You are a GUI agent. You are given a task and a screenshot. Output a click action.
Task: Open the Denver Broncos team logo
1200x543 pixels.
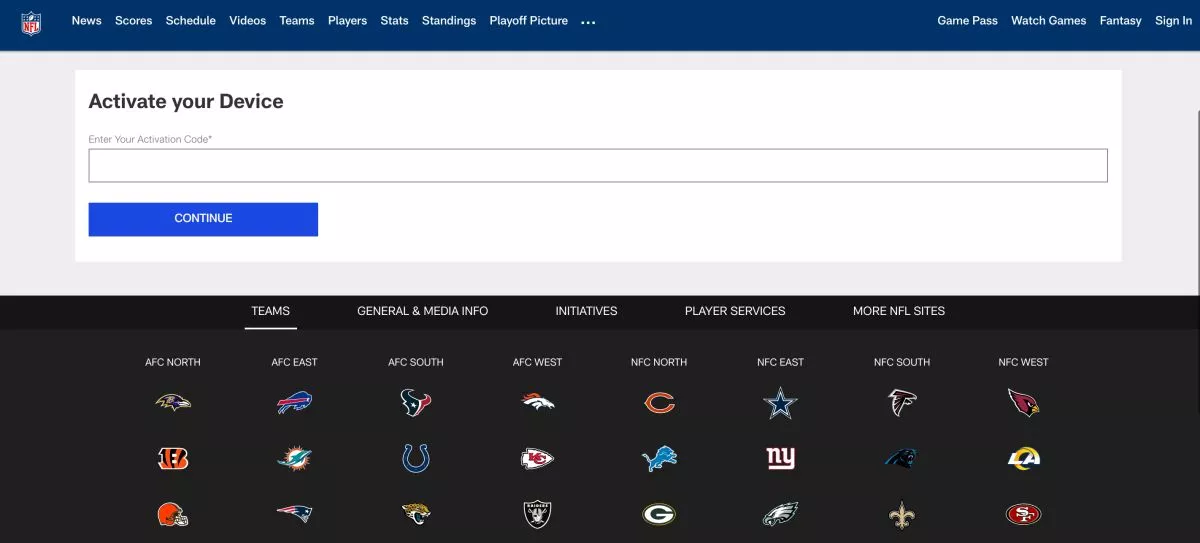coord(538,402)
